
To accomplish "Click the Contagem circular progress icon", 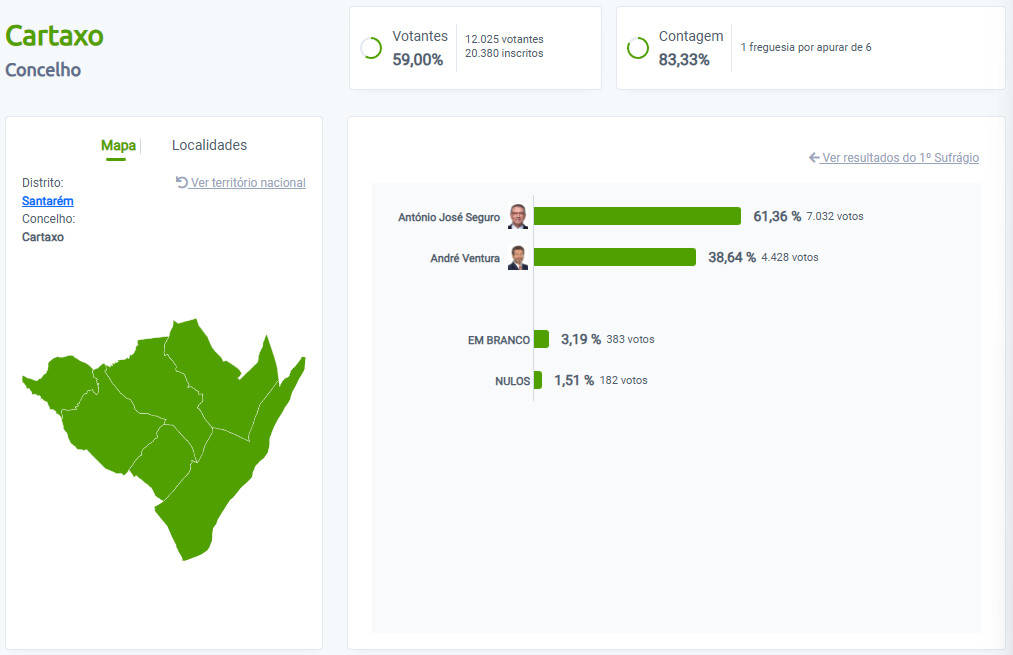I will (638, 48).
